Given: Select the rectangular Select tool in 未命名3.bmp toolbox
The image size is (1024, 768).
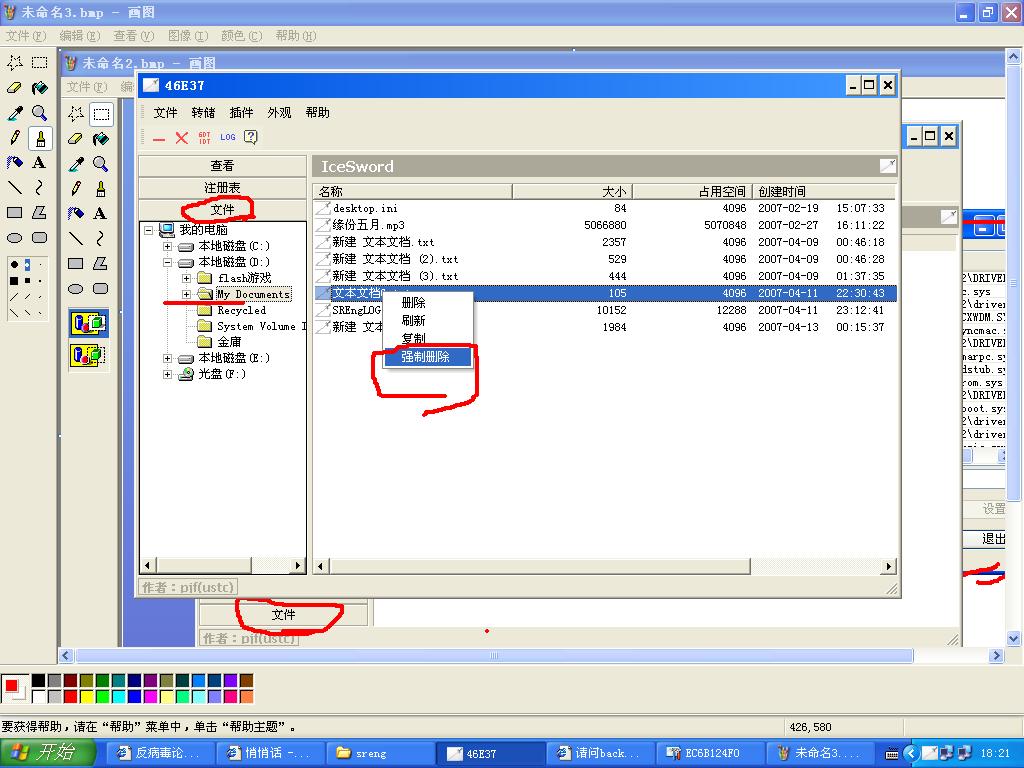Looking at the screenshot, I should 40,63.
